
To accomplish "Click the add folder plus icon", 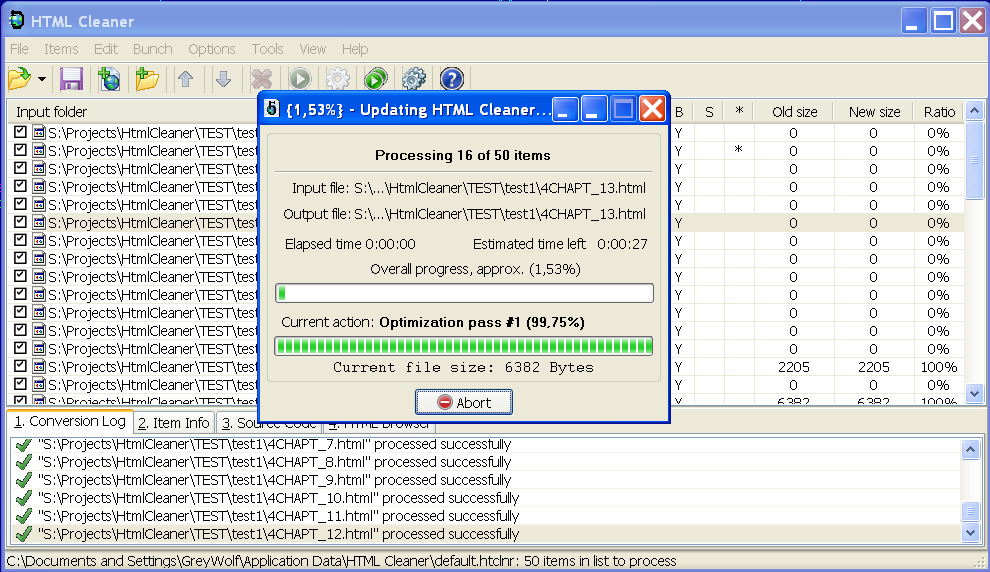I will pos(147,79).
